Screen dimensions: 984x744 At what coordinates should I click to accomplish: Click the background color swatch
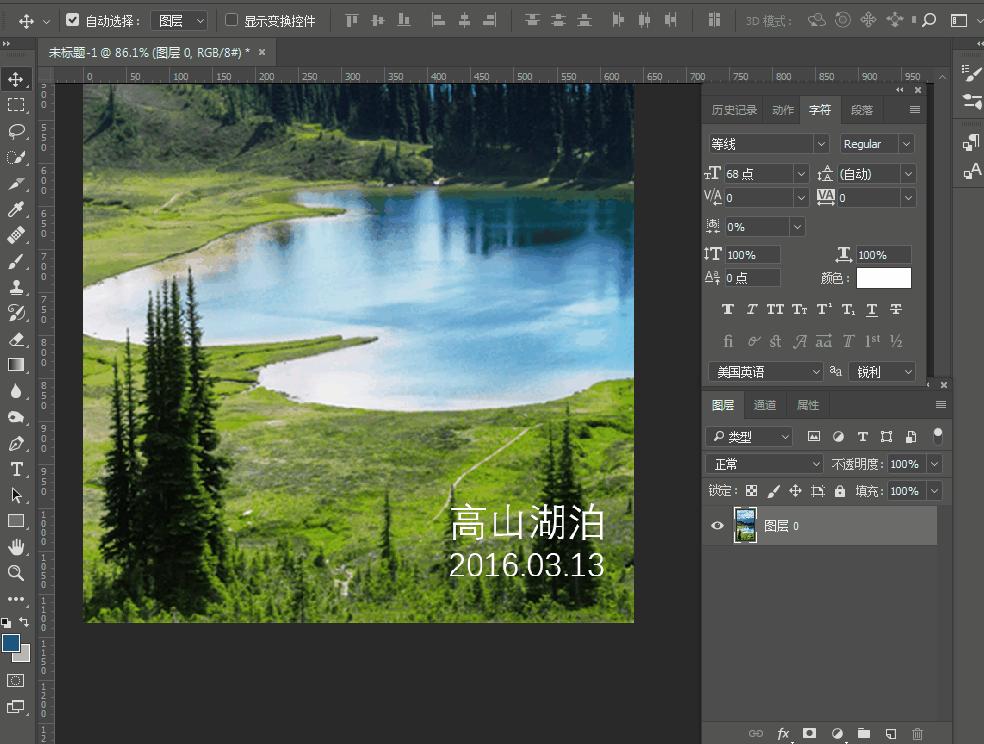point(25,657)
